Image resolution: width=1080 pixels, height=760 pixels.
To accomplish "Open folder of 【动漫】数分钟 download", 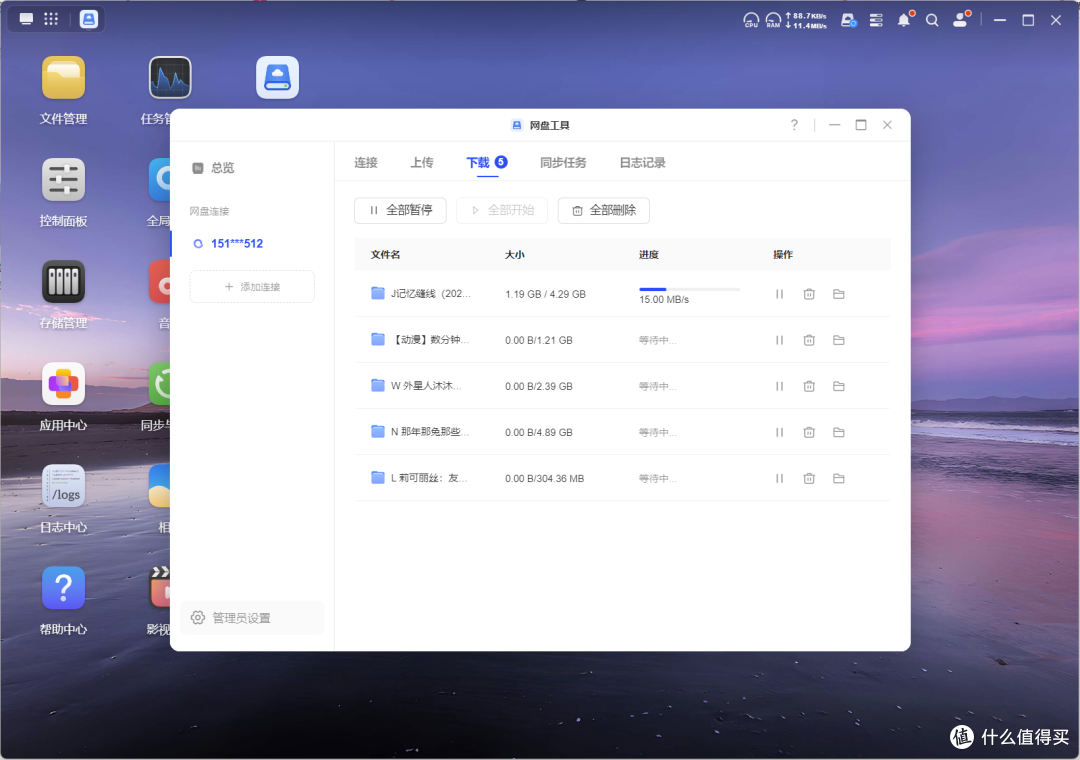I will pyautogui.click(x=839, y=340).
